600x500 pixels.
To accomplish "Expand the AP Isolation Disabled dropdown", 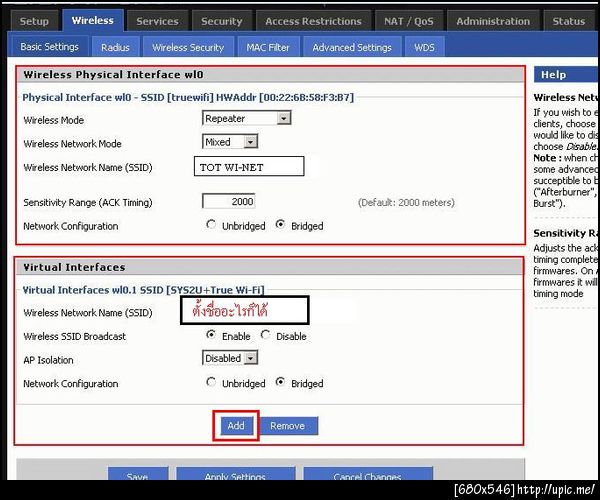I will pyautogui.click(x=230, y=358).
